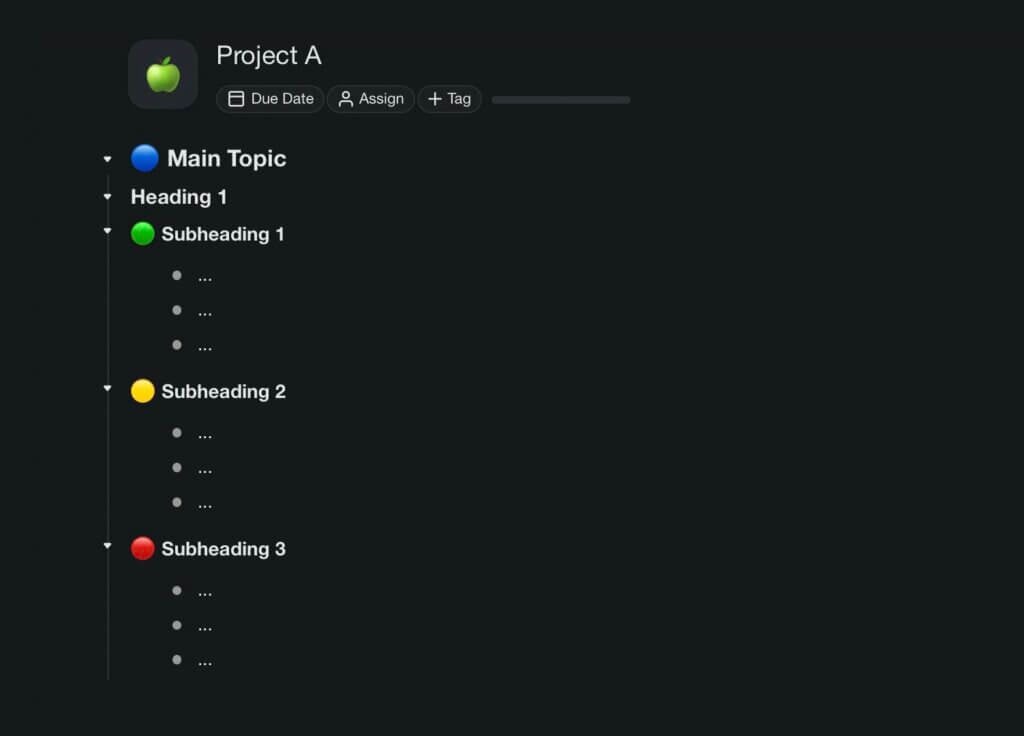Click the Assign button
1024x736 pixels.
click(370, 98)
